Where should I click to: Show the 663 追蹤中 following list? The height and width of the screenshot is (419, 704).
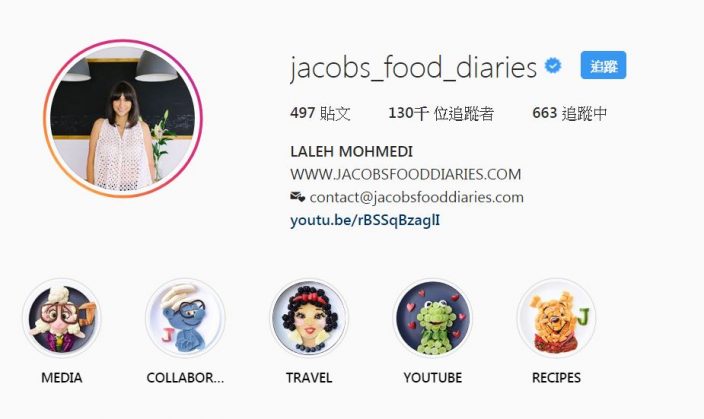(569, 113)
